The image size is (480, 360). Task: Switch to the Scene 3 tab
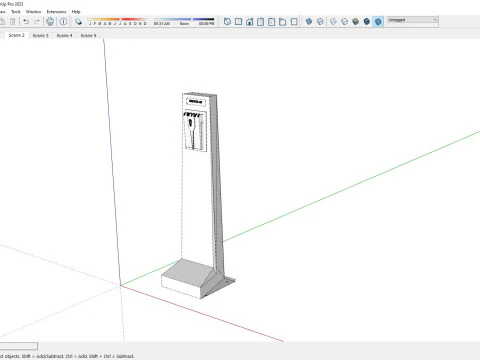40,35
